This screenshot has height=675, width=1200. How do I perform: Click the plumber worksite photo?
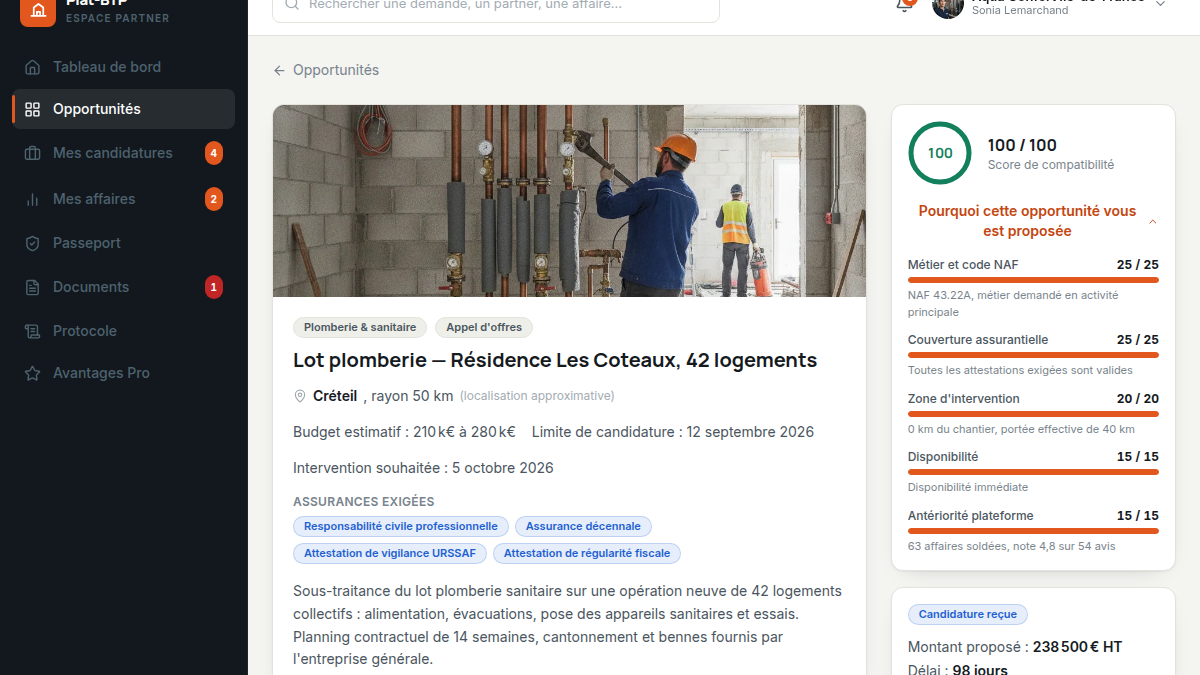pyautogui.click(x=569, y=201)
